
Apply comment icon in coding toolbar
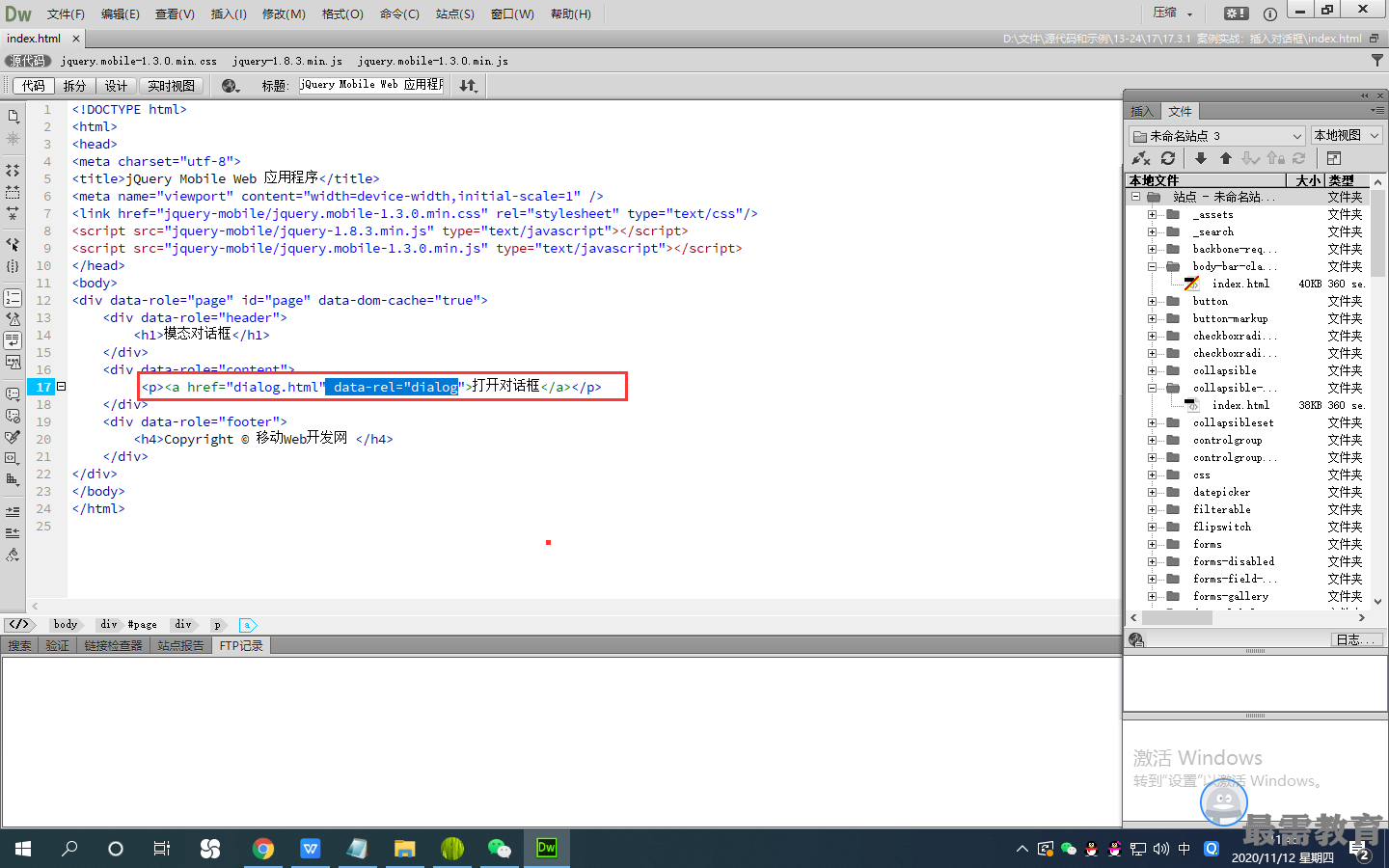click(x=13, y=394)
